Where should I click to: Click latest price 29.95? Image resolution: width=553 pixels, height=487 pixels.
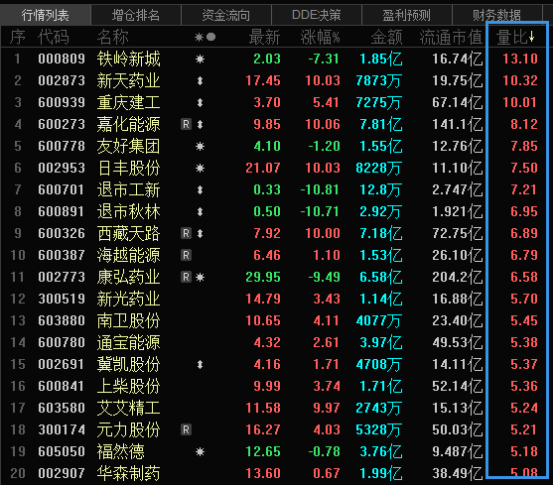click(263, 277)
